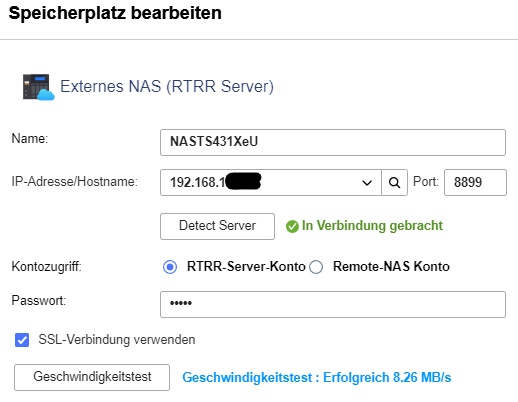Click the 'IP-Adresse/Hostname:' label
This screenshot has height=402, width=518.
pos(74,182)
